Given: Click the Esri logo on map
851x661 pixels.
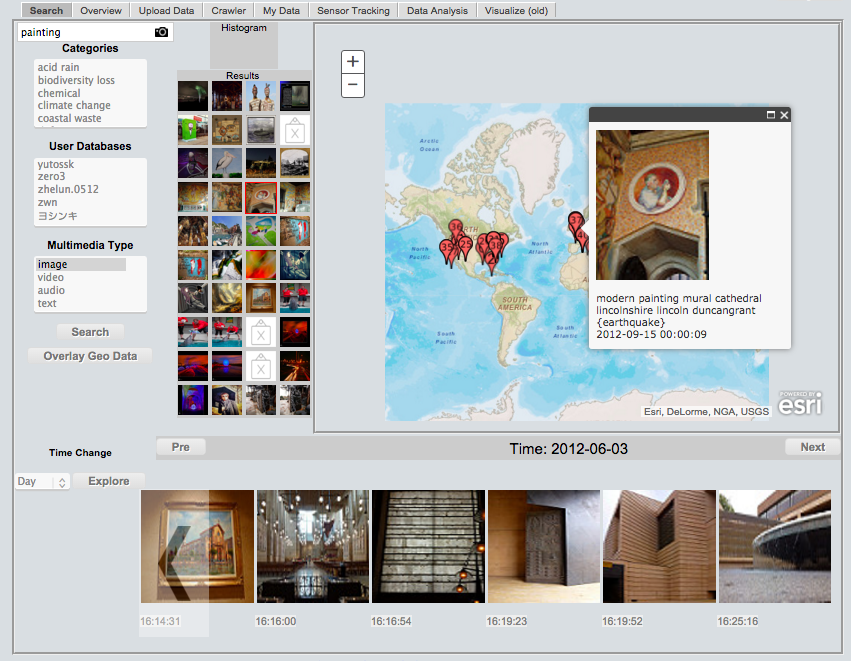Looking at the screenshot, I should point(800,403).
